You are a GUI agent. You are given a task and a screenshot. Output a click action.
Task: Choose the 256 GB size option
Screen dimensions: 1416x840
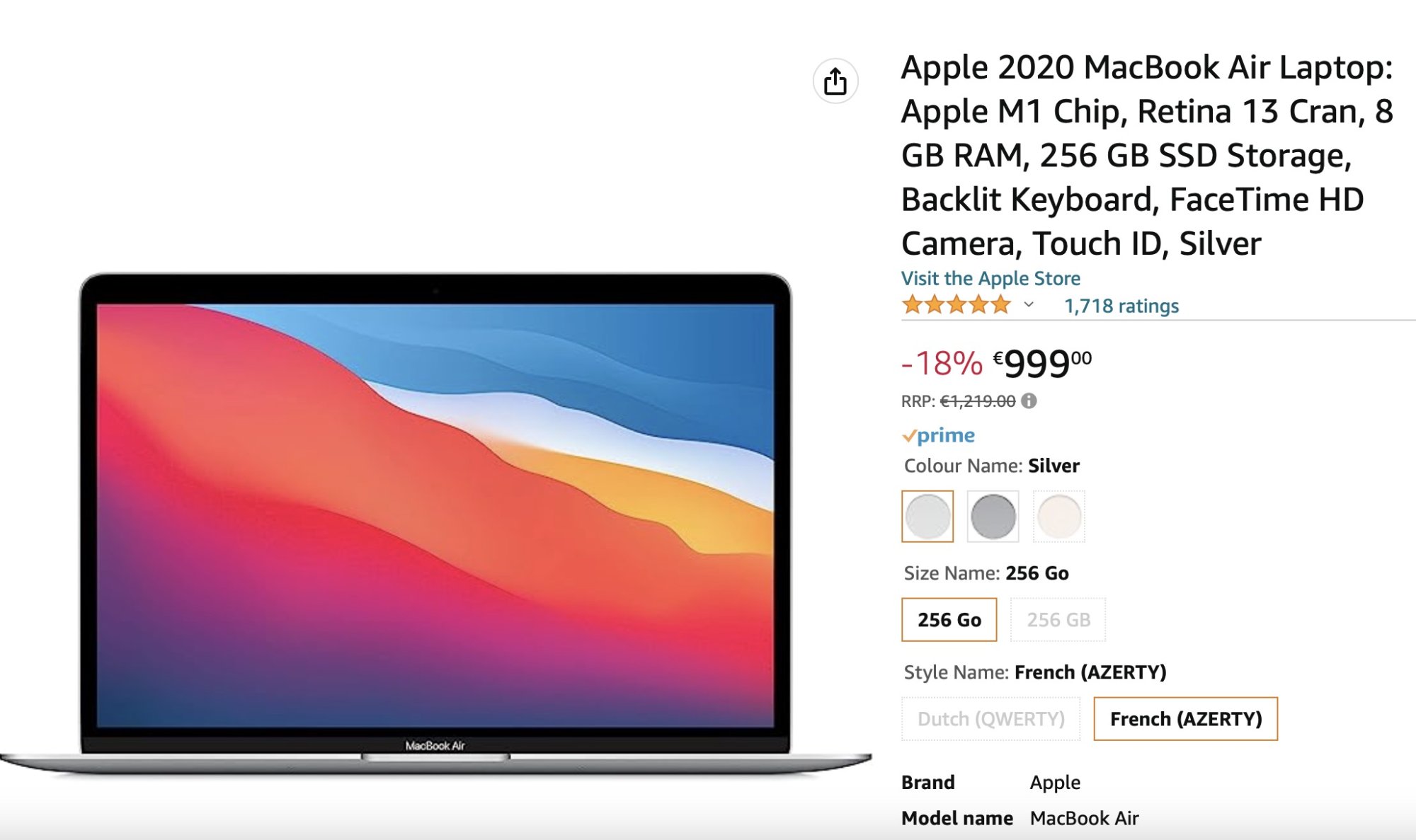(1058, 620)
